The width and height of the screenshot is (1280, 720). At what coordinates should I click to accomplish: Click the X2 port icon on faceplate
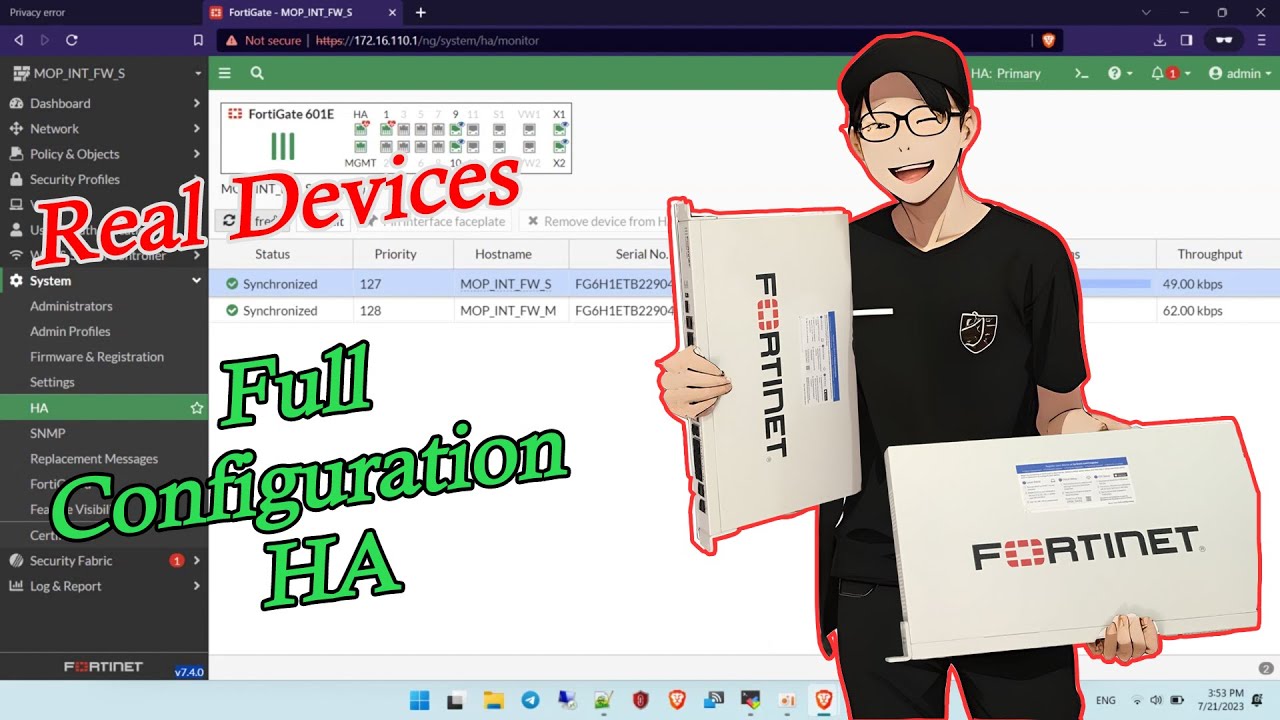point(559,147)
